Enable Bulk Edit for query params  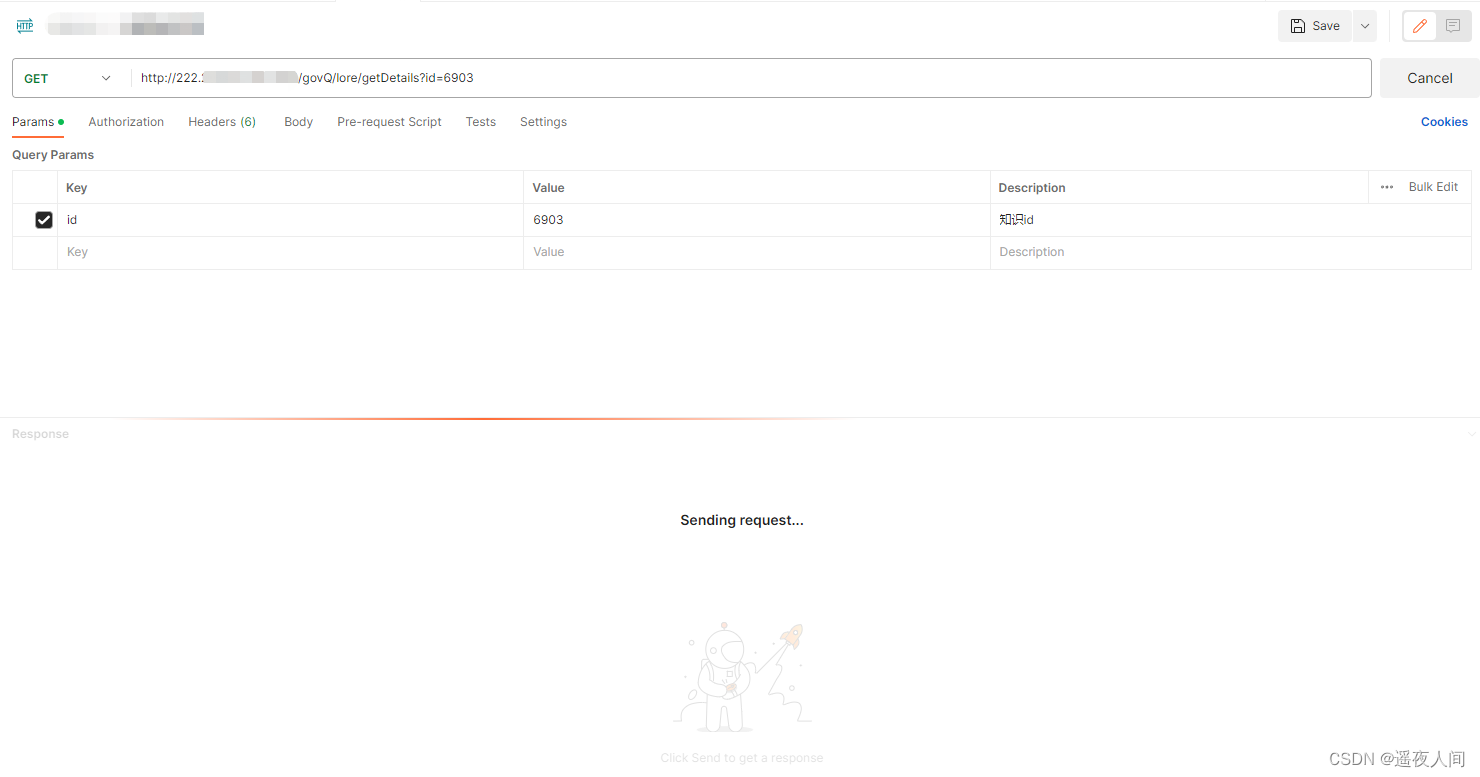click(1433, 187)
